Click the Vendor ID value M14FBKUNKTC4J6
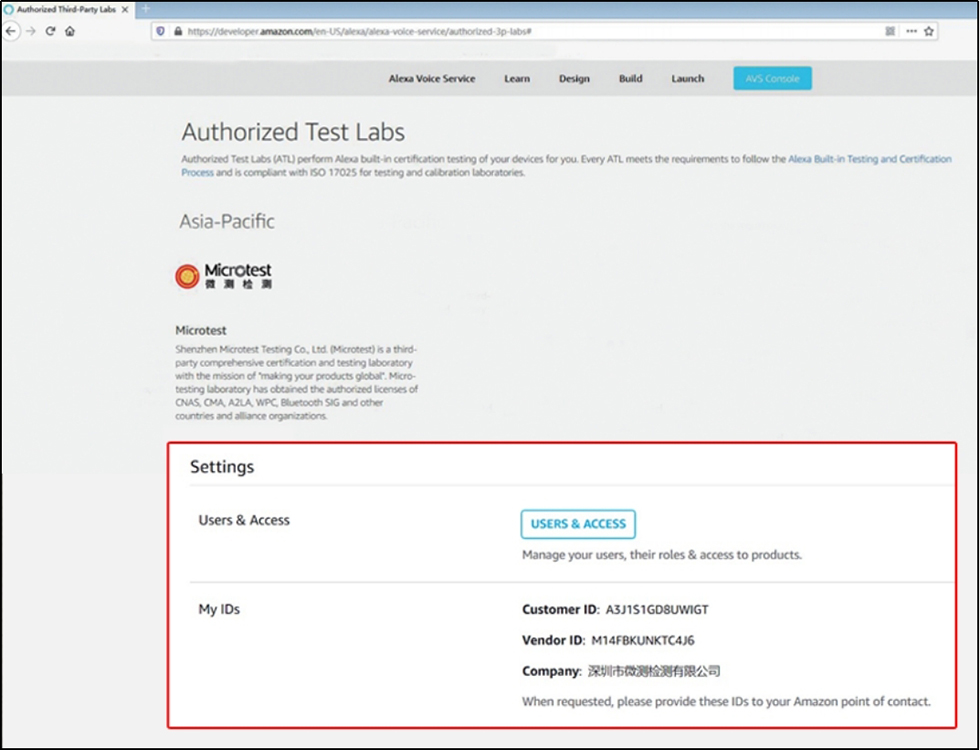This screenshot has height=750, width=980. [x=642, y=641]
